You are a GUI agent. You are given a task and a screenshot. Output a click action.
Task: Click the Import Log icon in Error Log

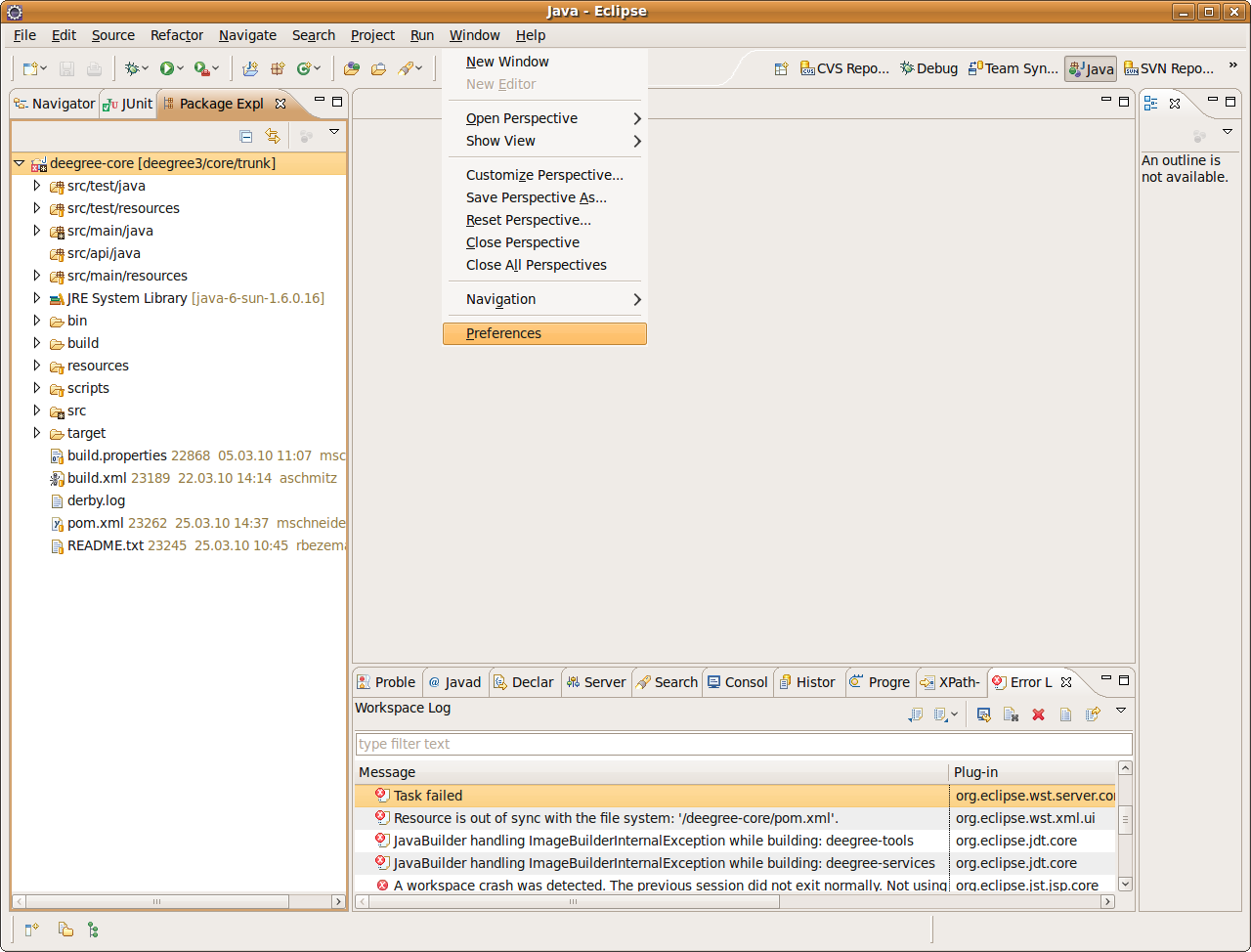[940, 714]
